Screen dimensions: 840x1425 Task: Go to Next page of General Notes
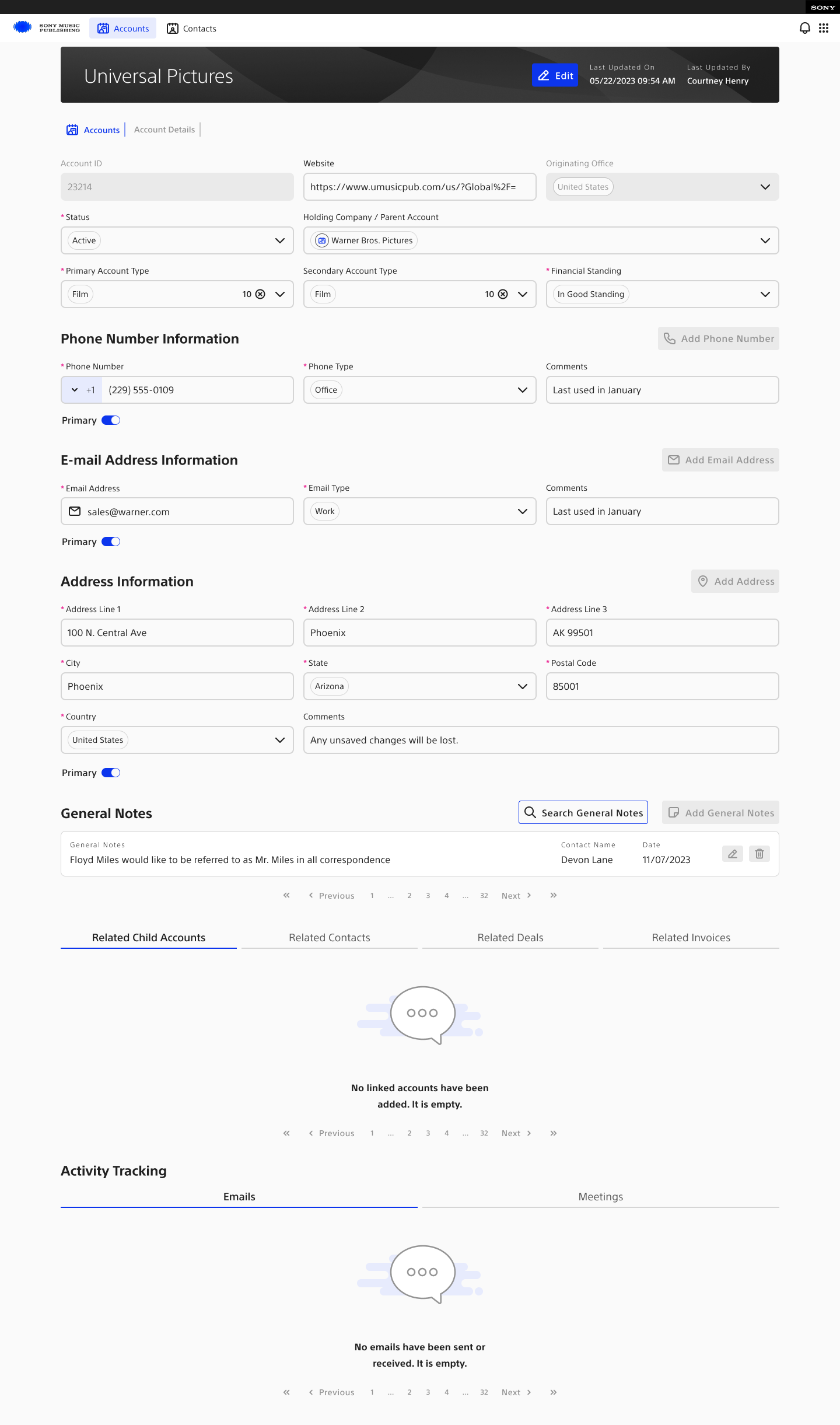(x=516, y=896)
